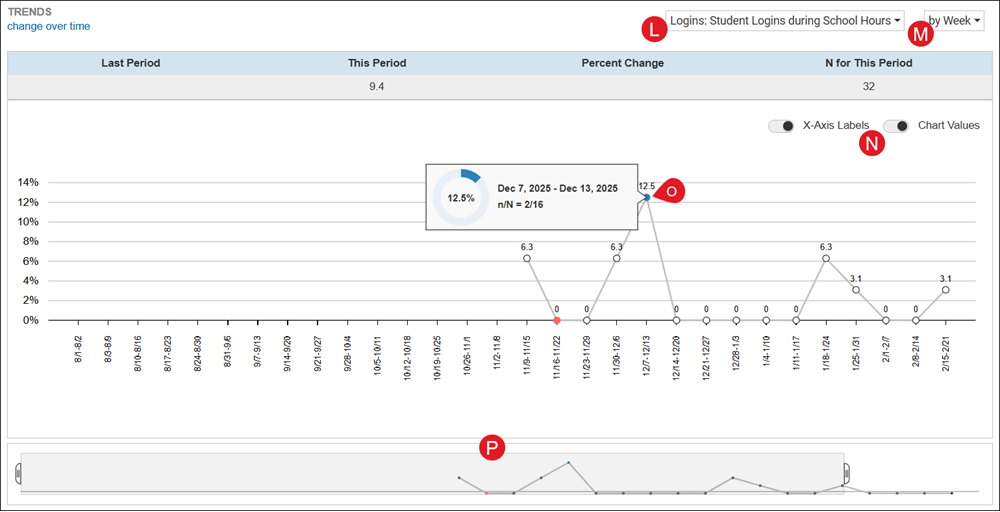The width and height of the screenshot is (1000, 512).
Task: Click the Percent Change column header
Action: click(x=622, y=63)
